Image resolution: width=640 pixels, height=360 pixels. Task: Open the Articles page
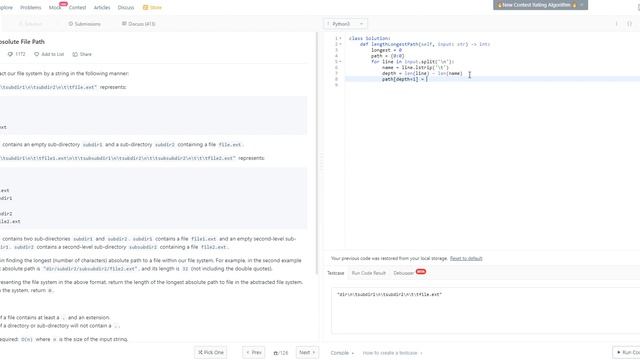coord(102,7)
